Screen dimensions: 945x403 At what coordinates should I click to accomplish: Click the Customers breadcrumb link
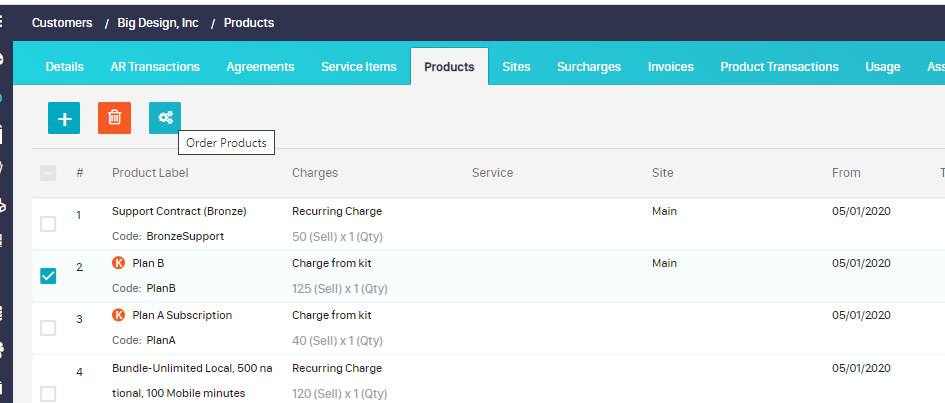[62, 23]
